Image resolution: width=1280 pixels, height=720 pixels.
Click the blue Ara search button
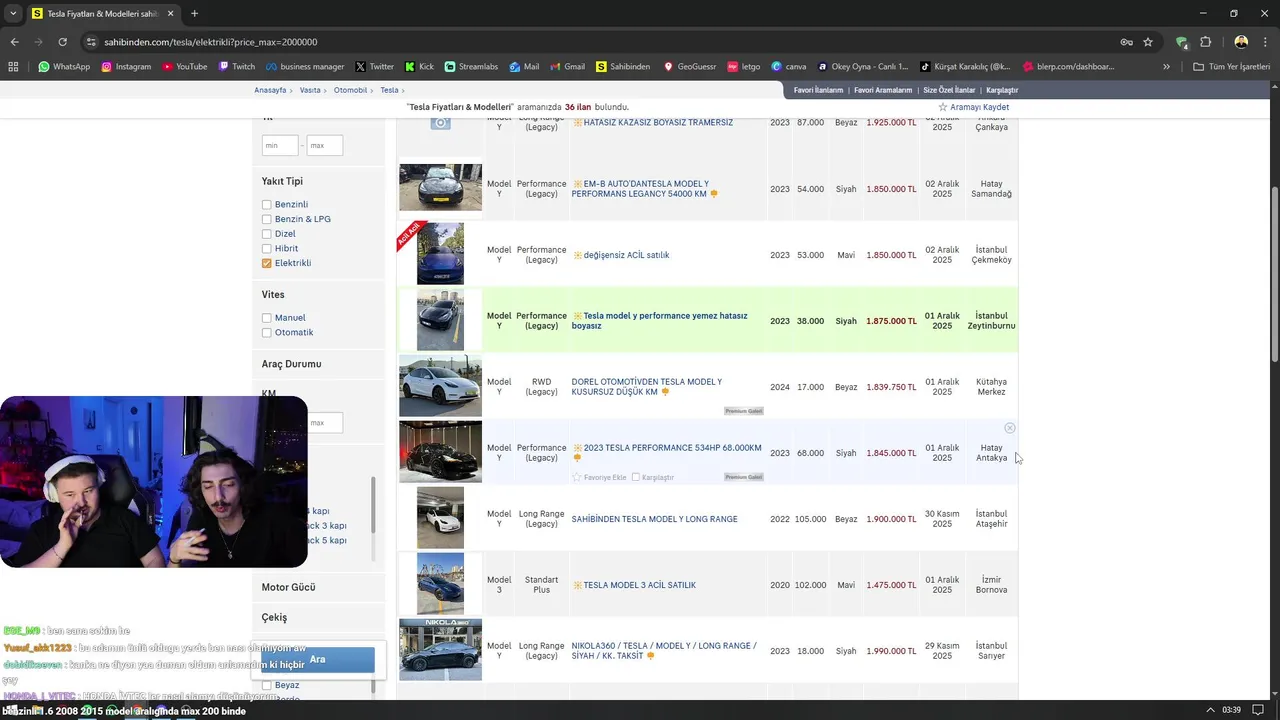coord(317,659)
